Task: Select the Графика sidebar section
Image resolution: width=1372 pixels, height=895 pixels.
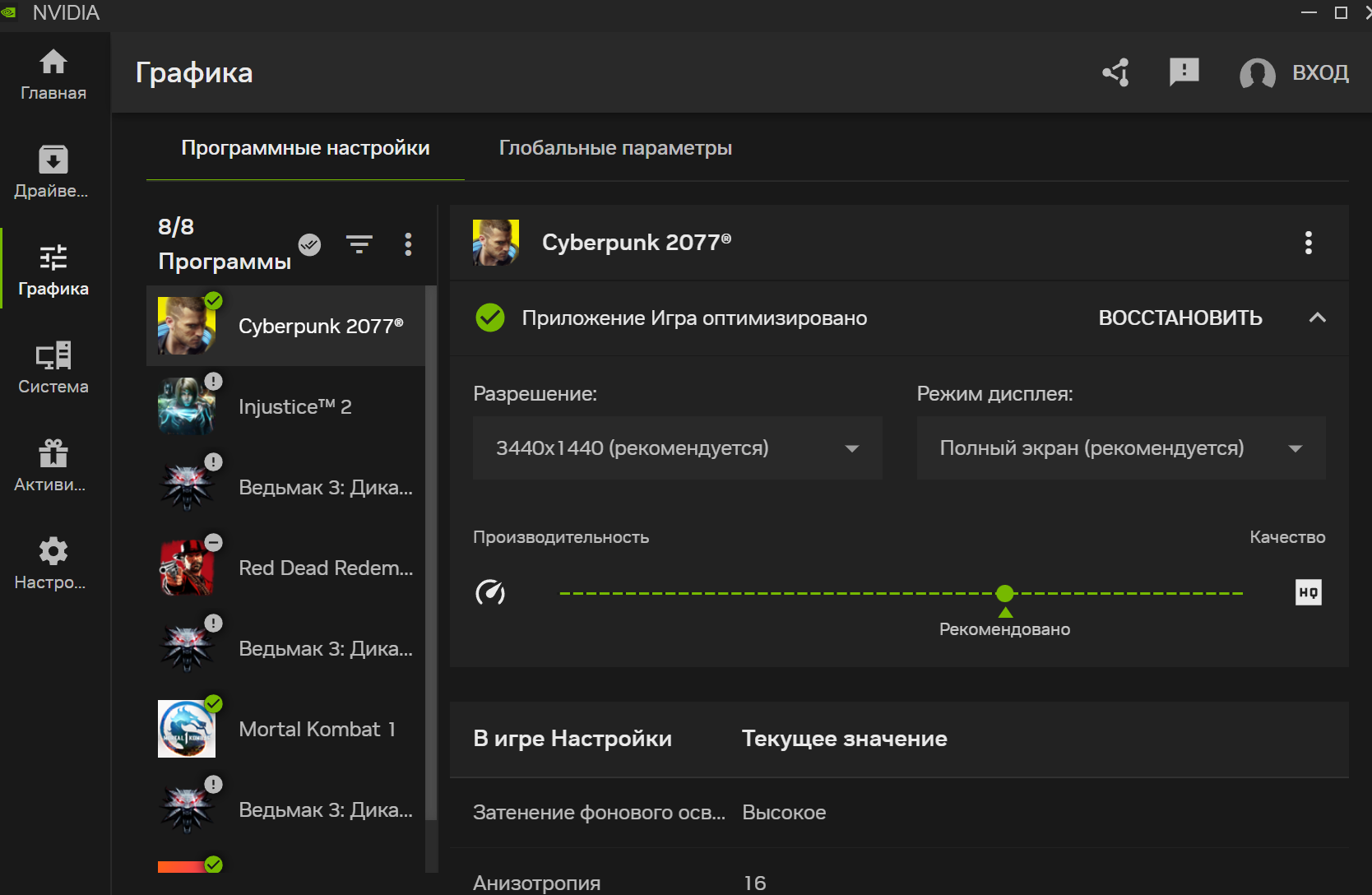Action: pos(53,270)
